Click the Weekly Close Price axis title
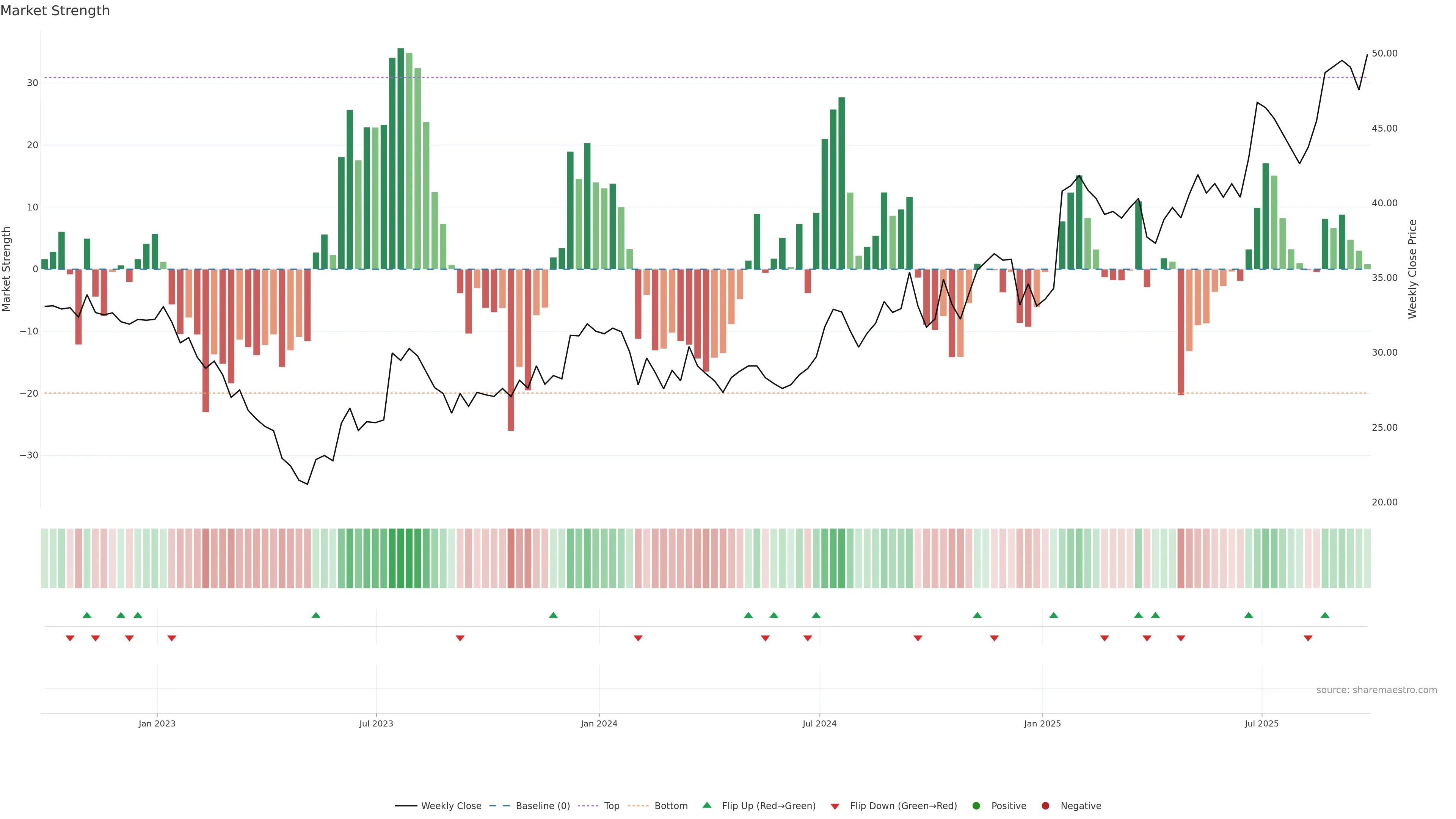The width and height of the screenshot is (1456, 819). (1412, 269)
